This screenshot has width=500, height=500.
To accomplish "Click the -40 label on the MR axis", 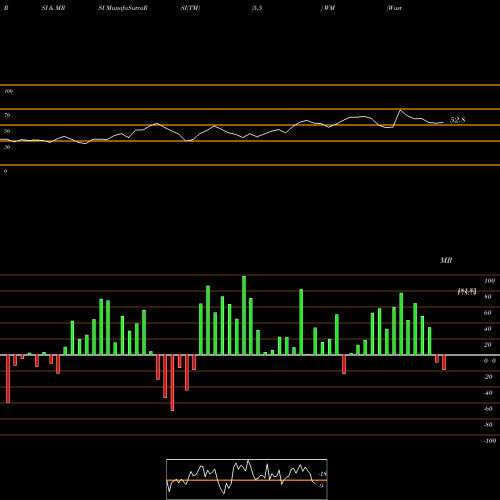I will [488, 393].
